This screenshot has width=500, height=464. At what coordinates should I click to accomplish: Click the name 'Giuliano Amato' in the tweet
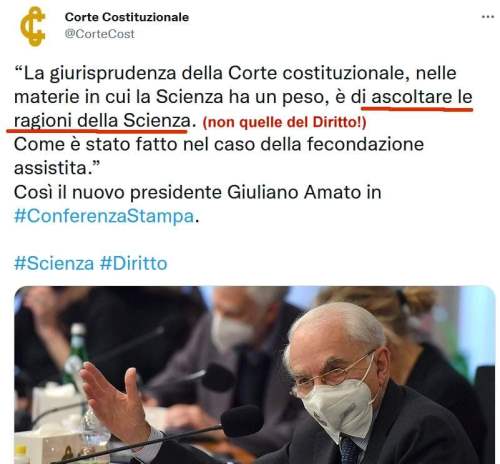point(294,192)
